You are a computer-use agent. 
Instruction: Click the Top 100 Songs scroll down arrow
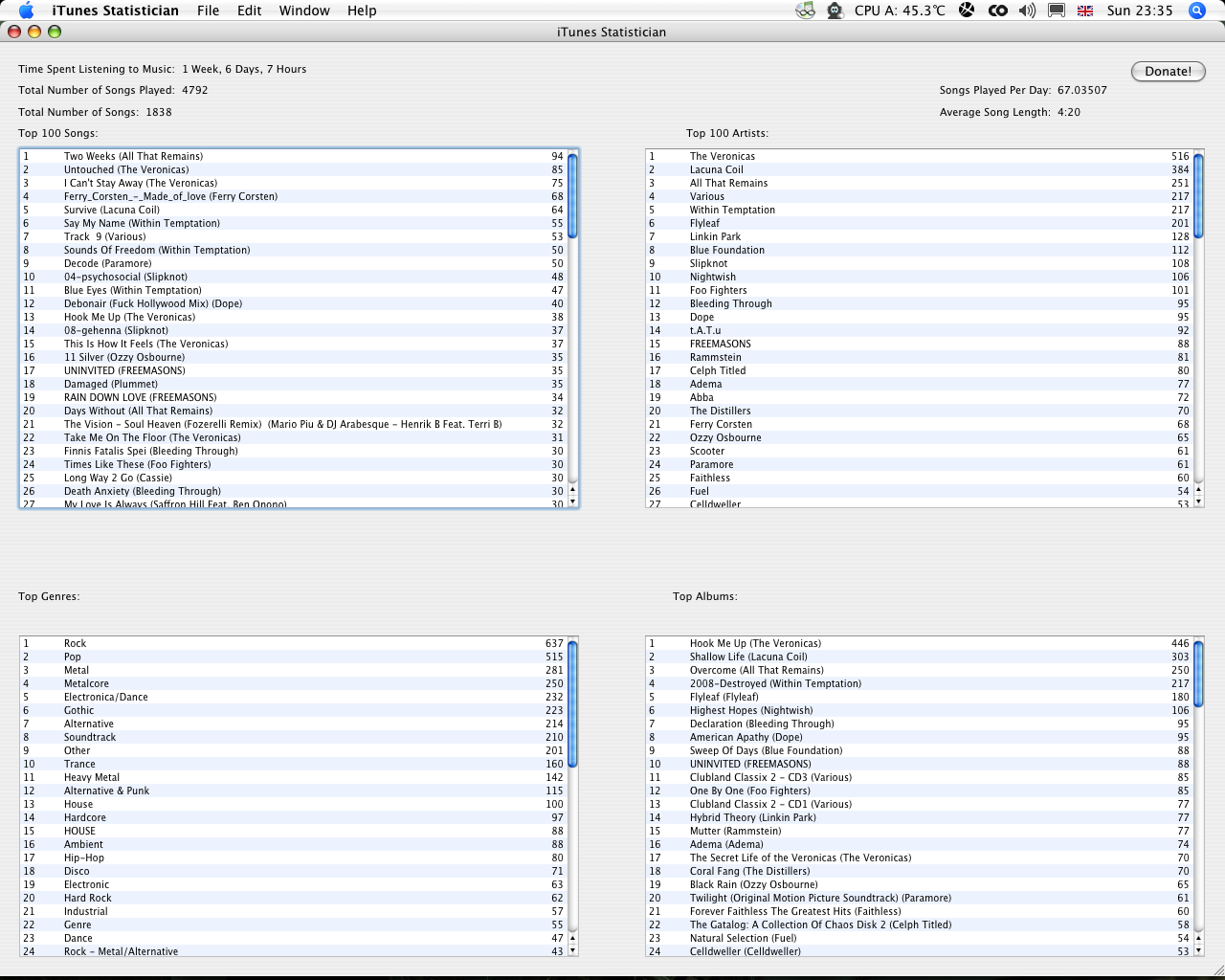pyautogui.click(x=572, y=501)
